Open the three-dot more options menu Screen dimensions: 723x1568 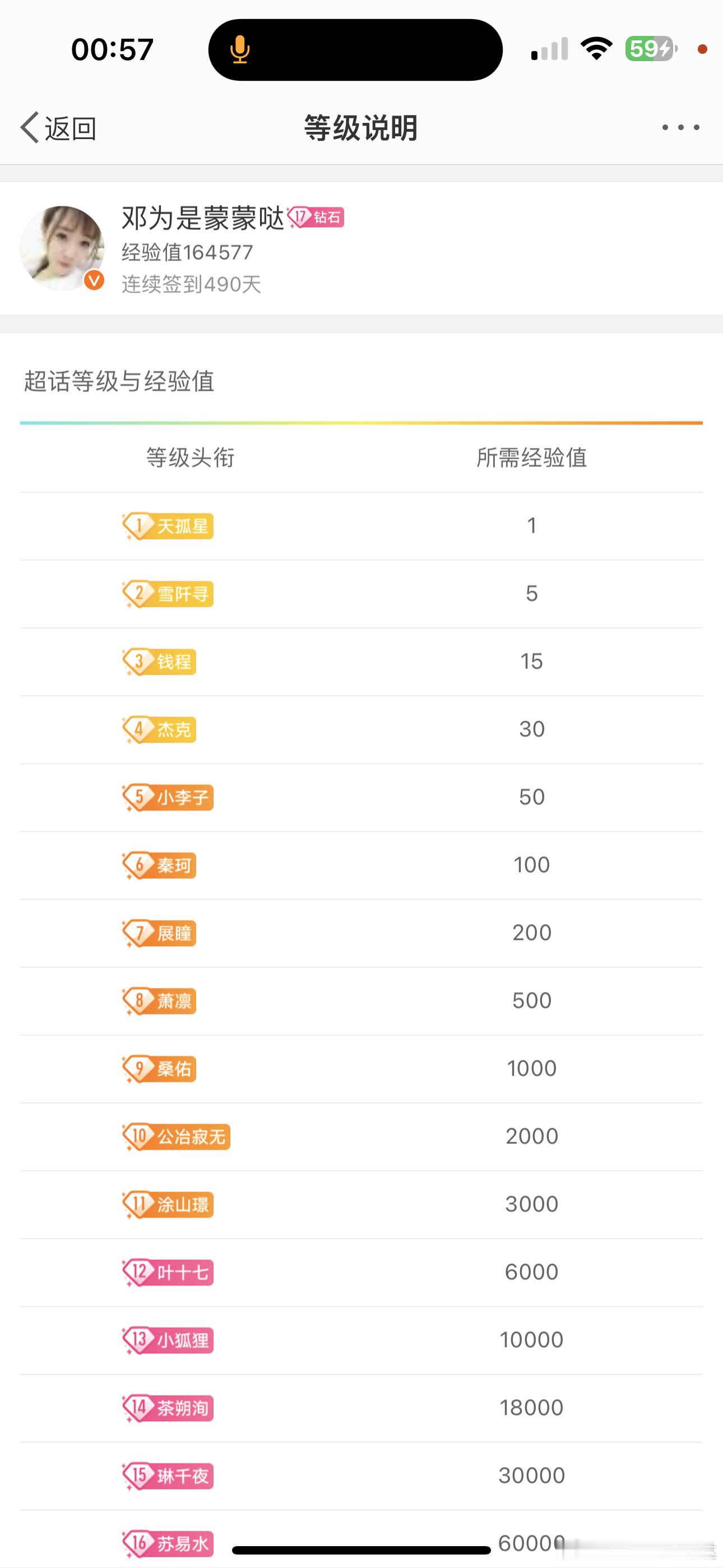680,127
